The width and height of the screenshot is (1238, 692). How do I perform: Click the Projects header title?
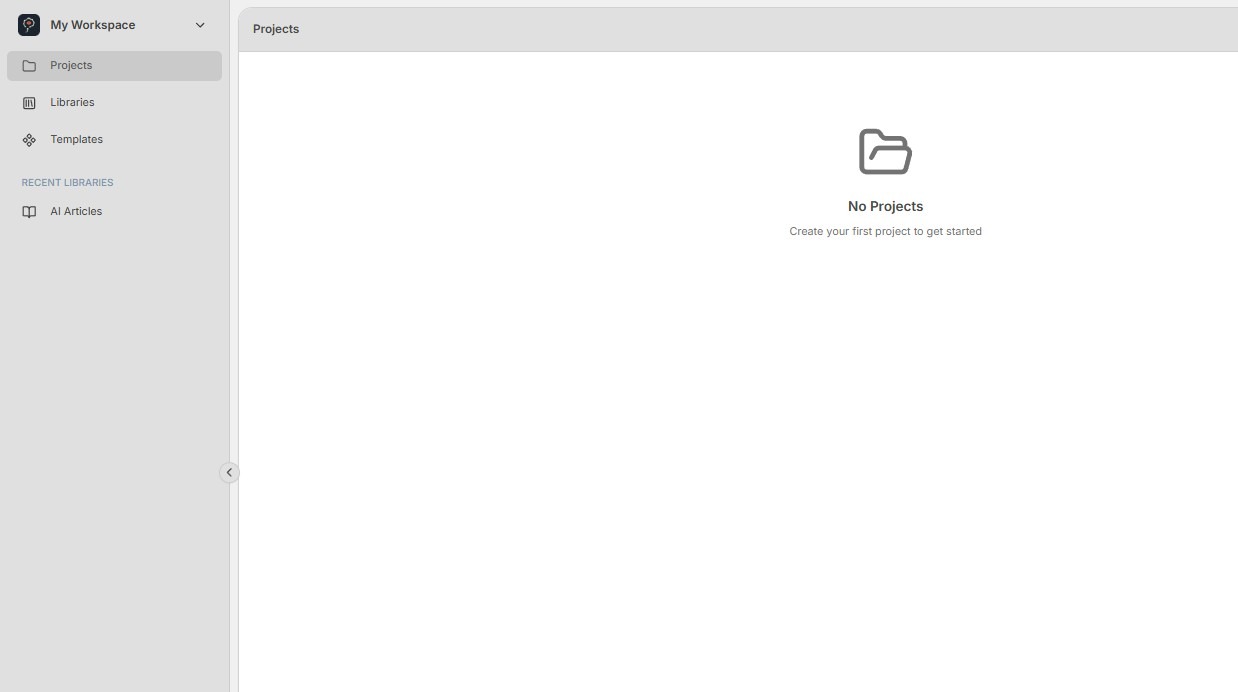276,29
